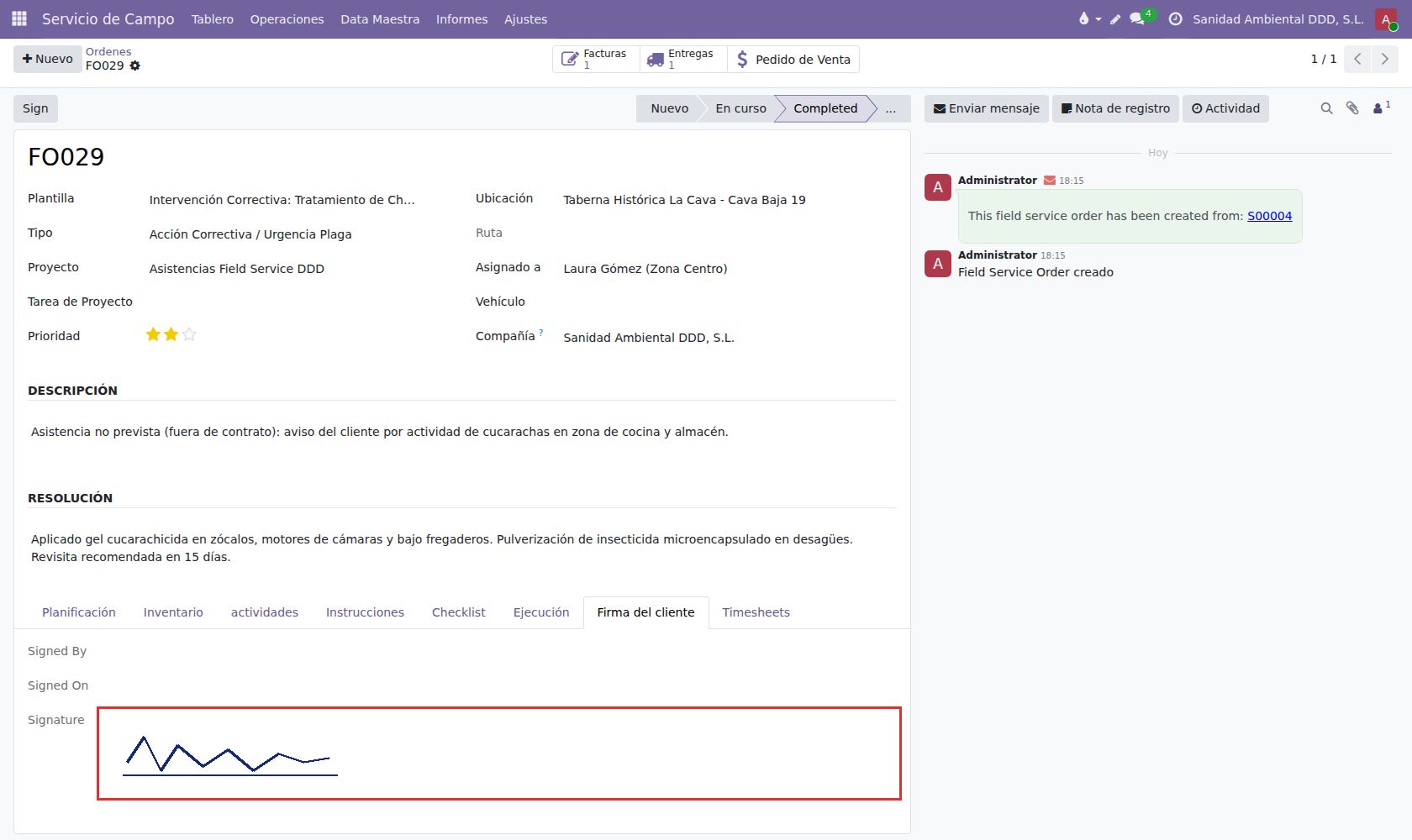Click the gear icon next to FO029
Screen dimensions: 1412x840
click(x=135, y=66)
